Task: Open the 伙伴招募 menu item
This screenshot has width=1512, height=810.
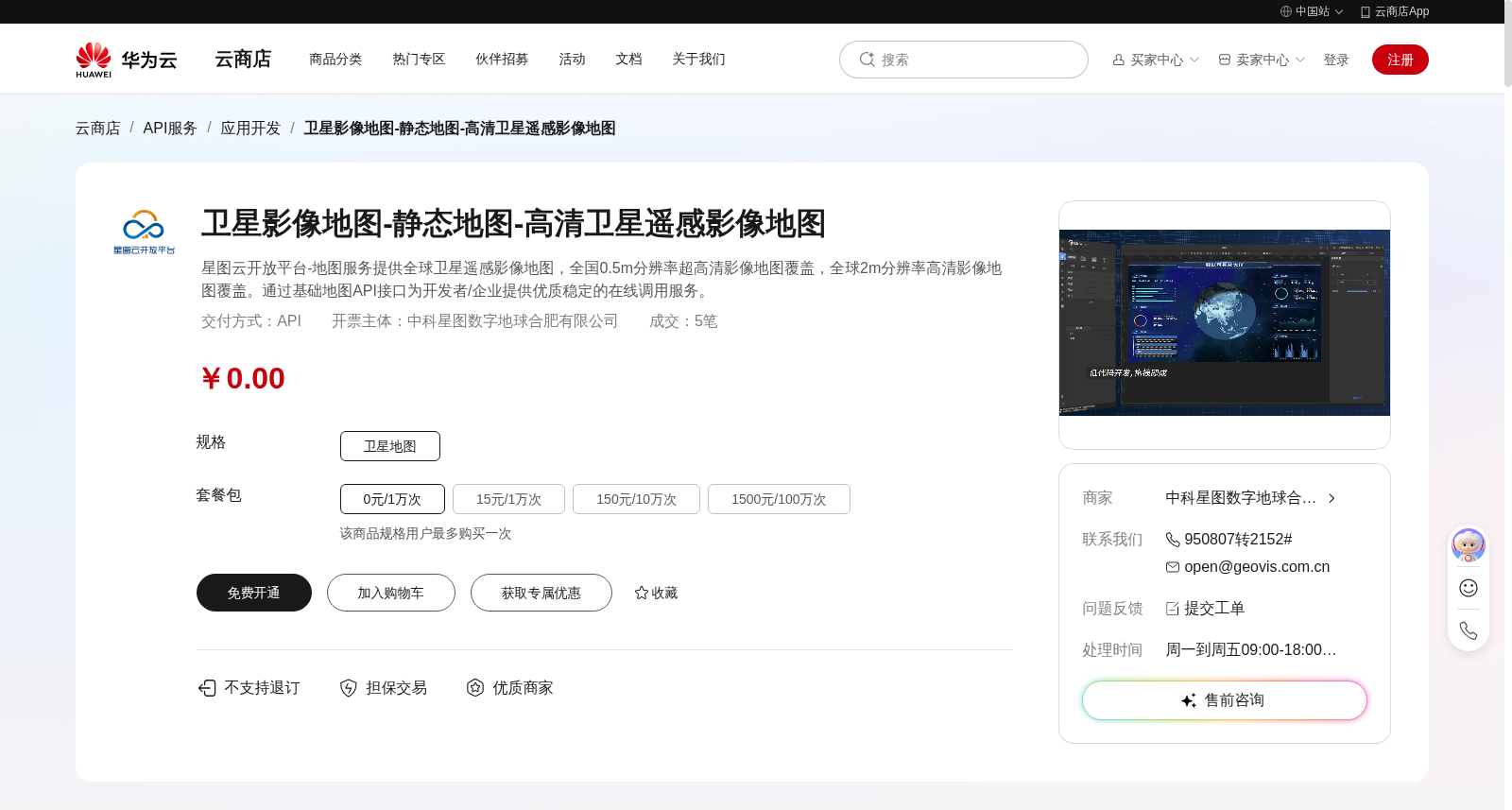Action: (502, 59)
